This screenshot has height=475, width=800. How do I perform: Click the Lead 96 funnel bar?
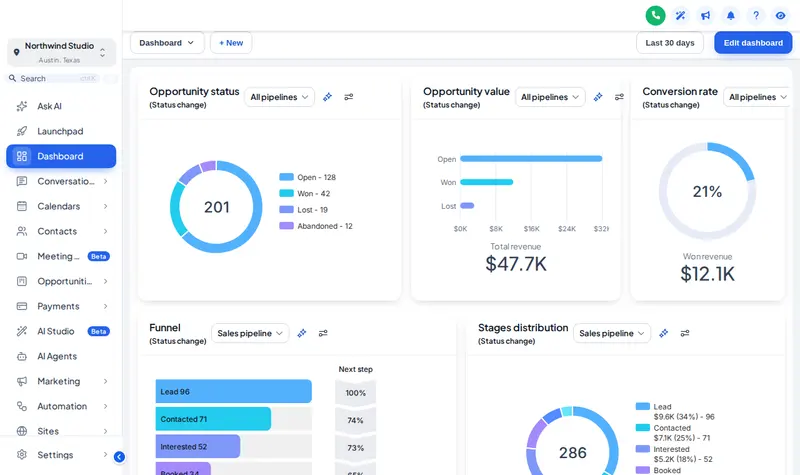click(233, 391)
